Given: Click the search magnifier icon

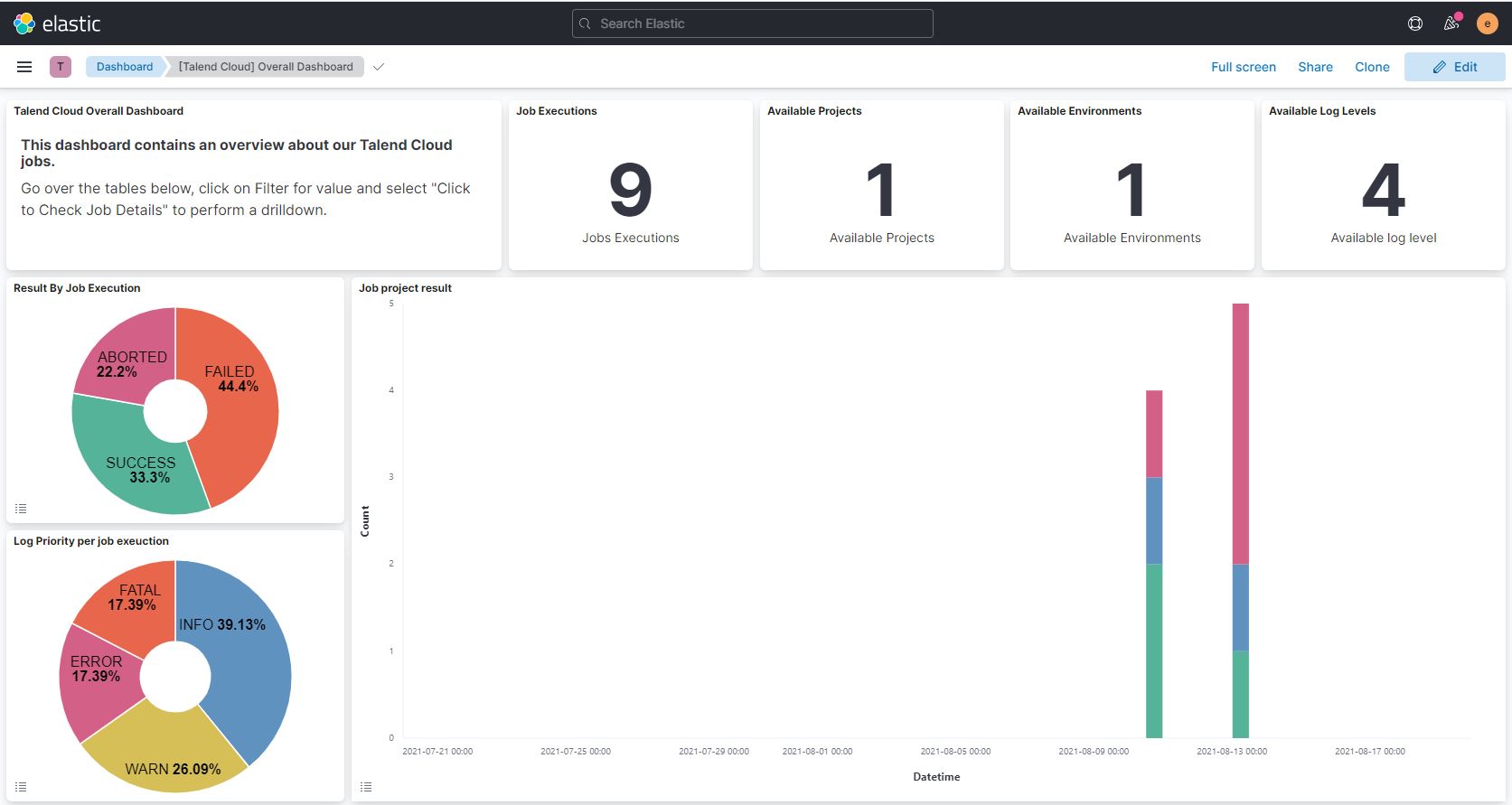Looking at the screenshot, I should click(585, 23).
